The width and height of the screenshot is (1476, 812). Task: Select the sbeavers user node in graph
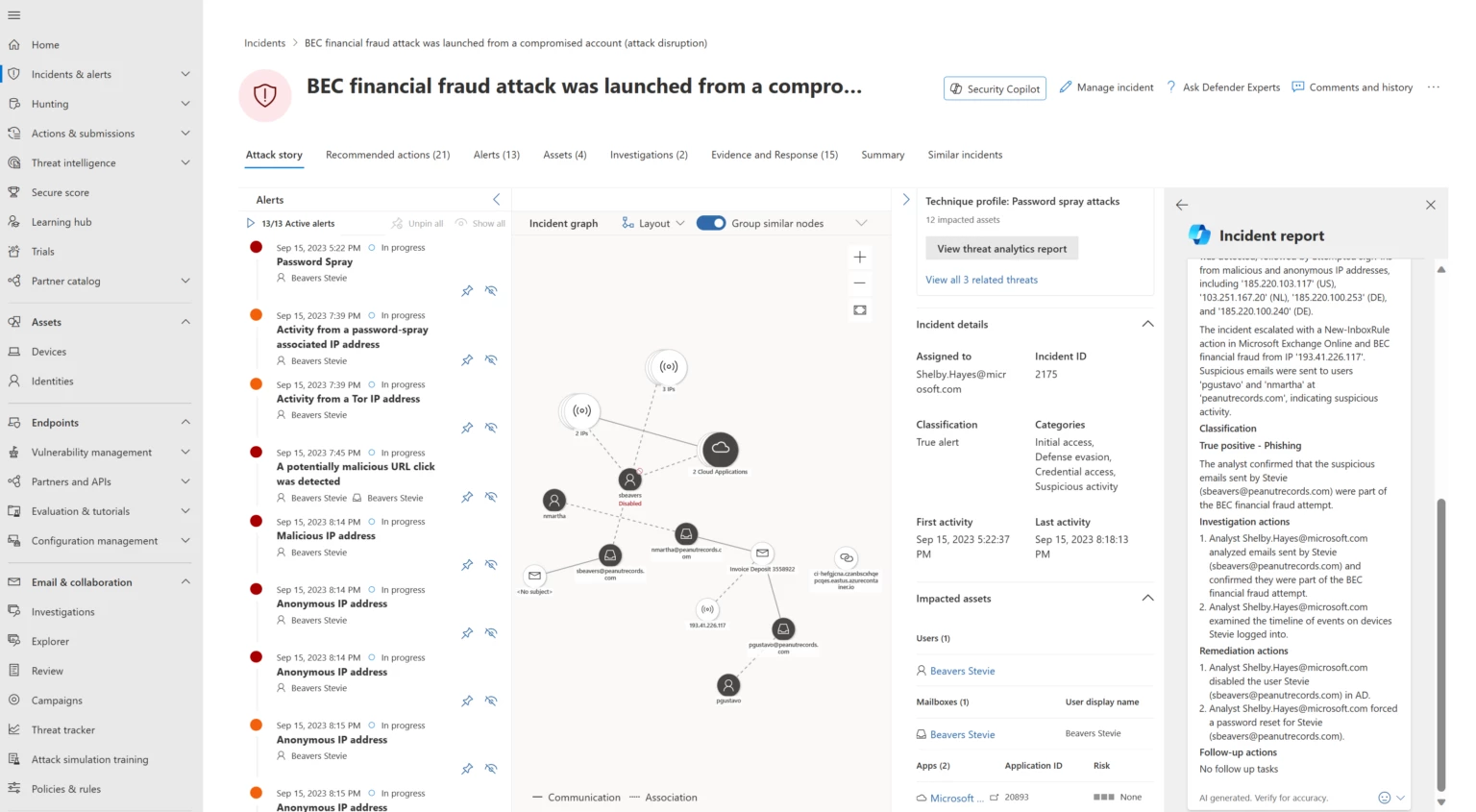click(629, 479)
